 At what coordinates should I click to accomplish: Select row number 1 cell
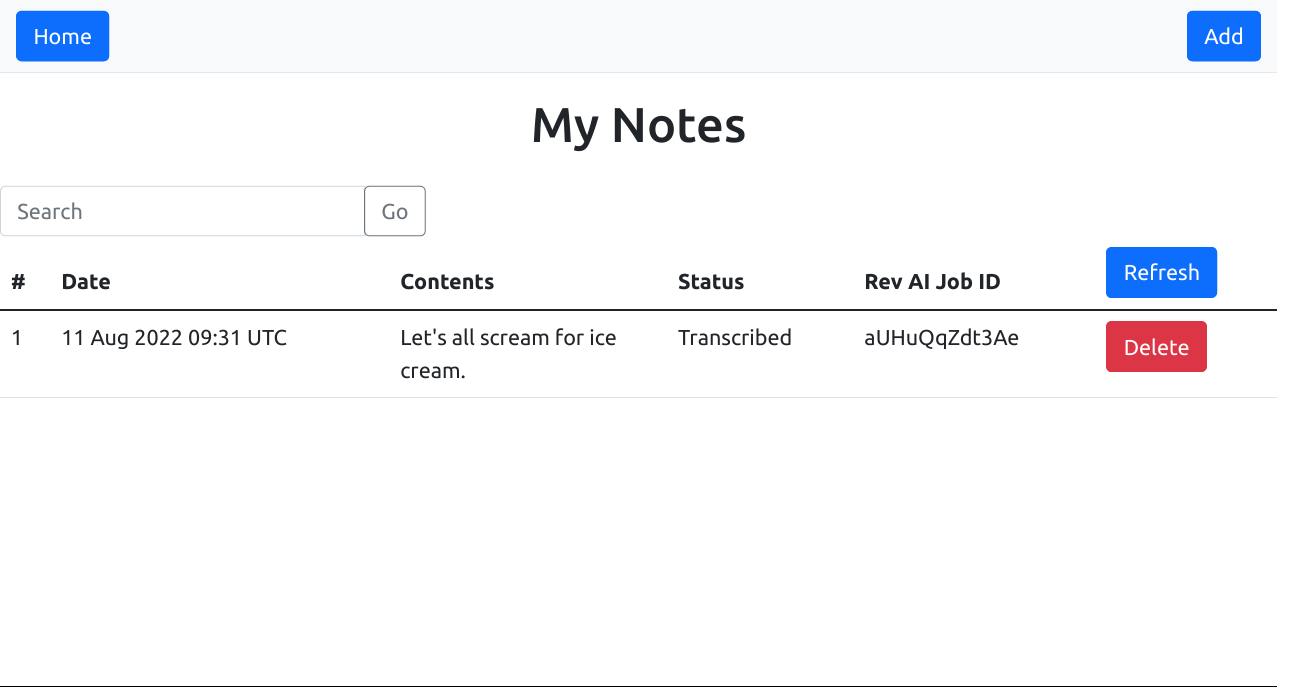coord(17,338)
